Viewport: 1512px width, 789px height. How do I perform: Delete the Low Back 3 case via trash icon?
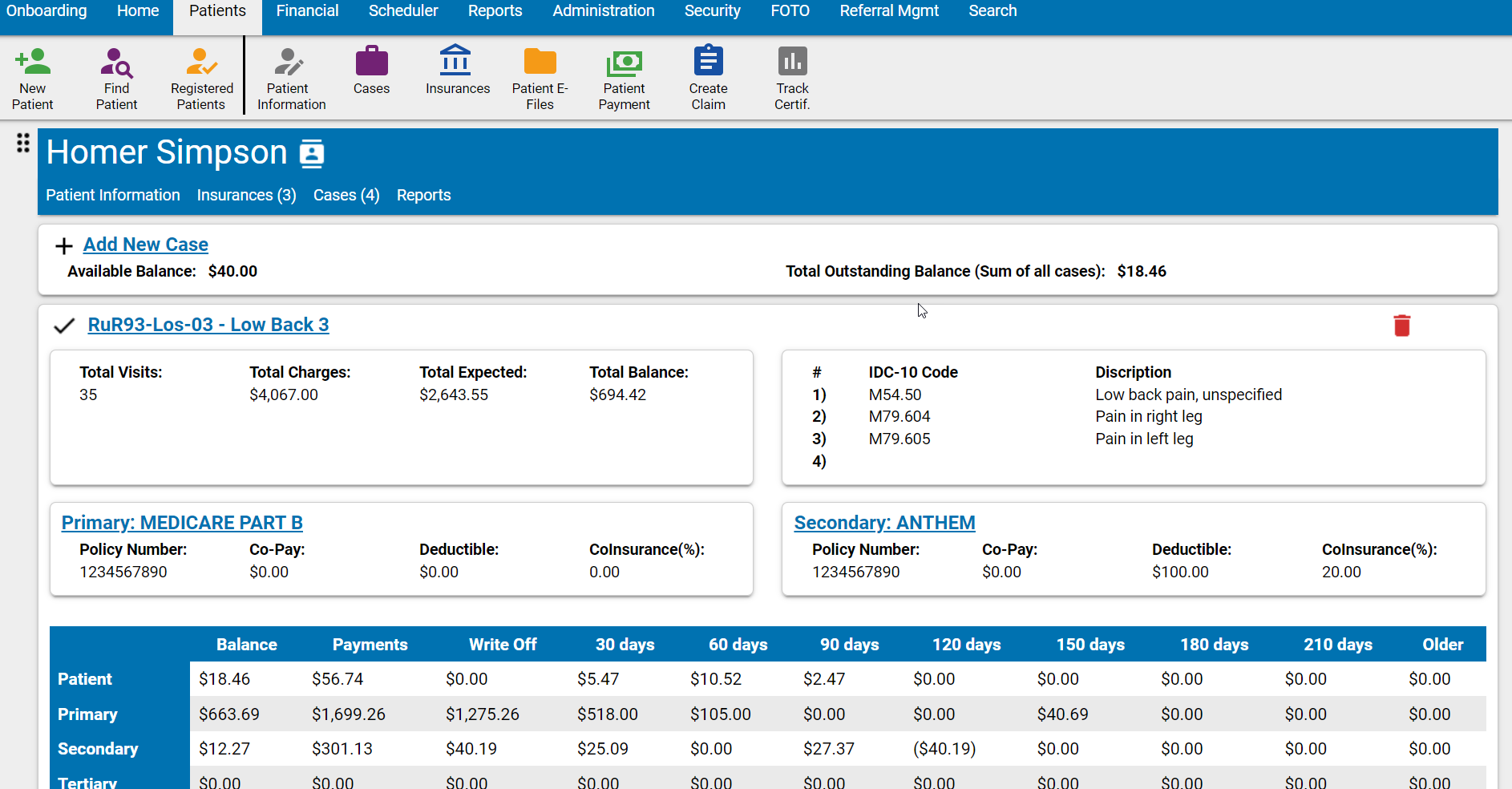click(x=1401, y=326)
